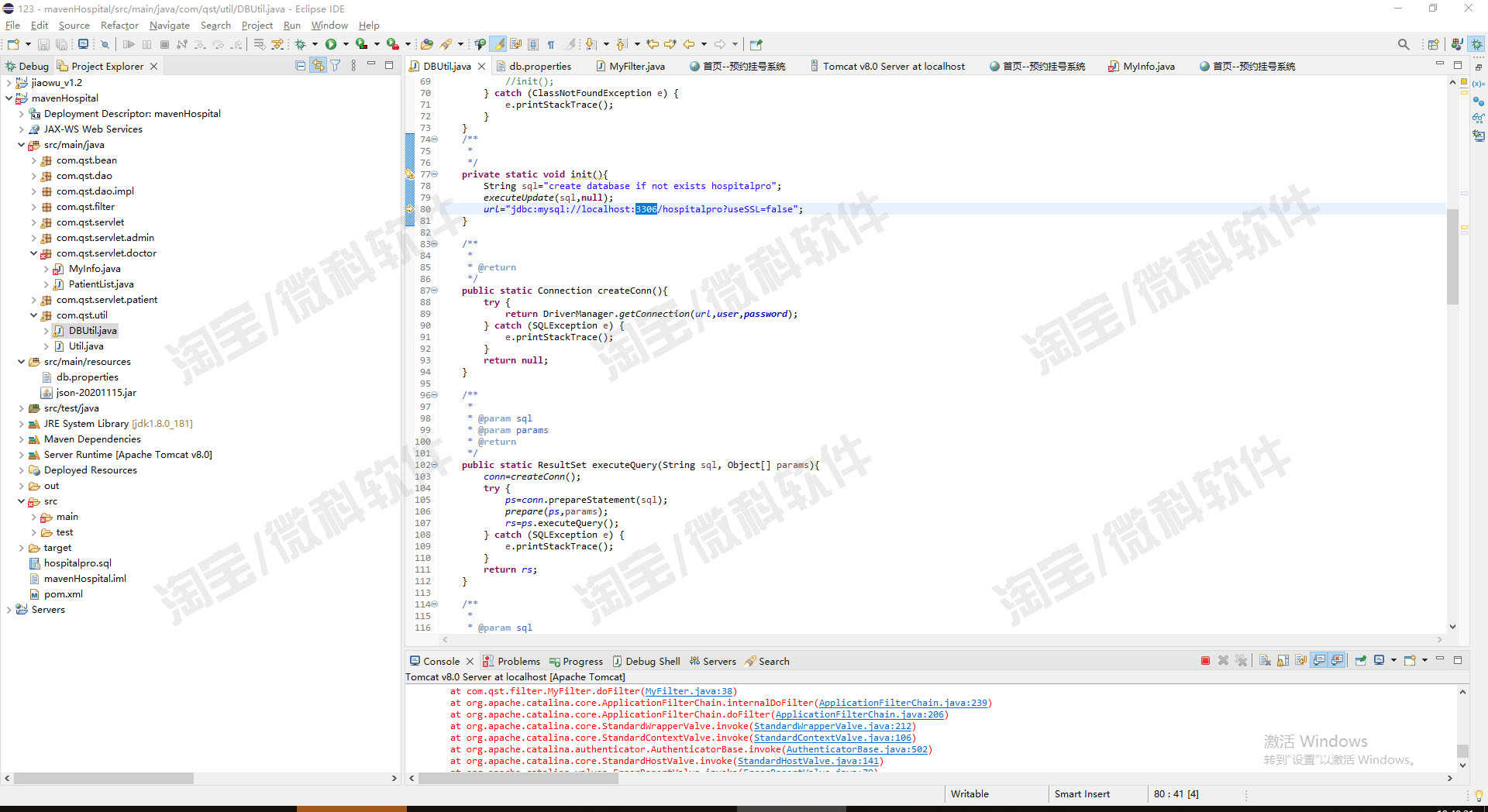Toggle Show Console on standard output change
Viewport: 1488px width, 812px height.
1319,661
